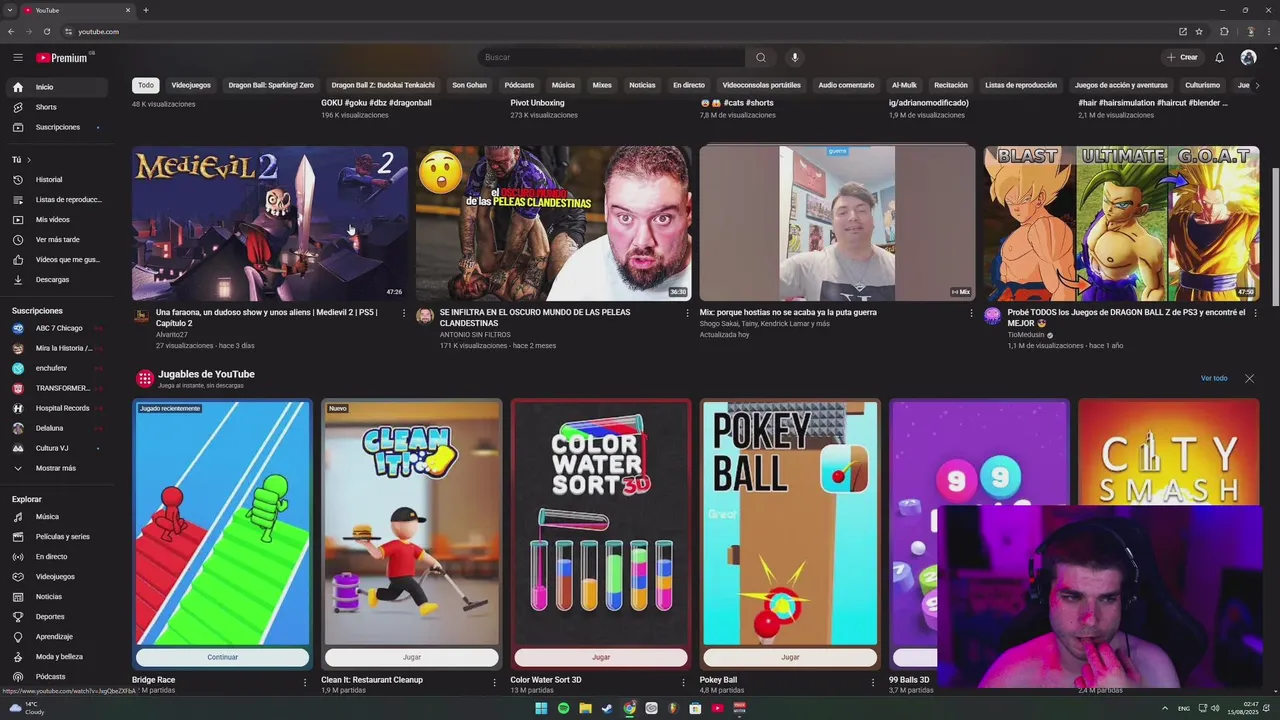Open Historial in the sidebar
This screenshot has width=1280, height=720.
tap(58, 180)
